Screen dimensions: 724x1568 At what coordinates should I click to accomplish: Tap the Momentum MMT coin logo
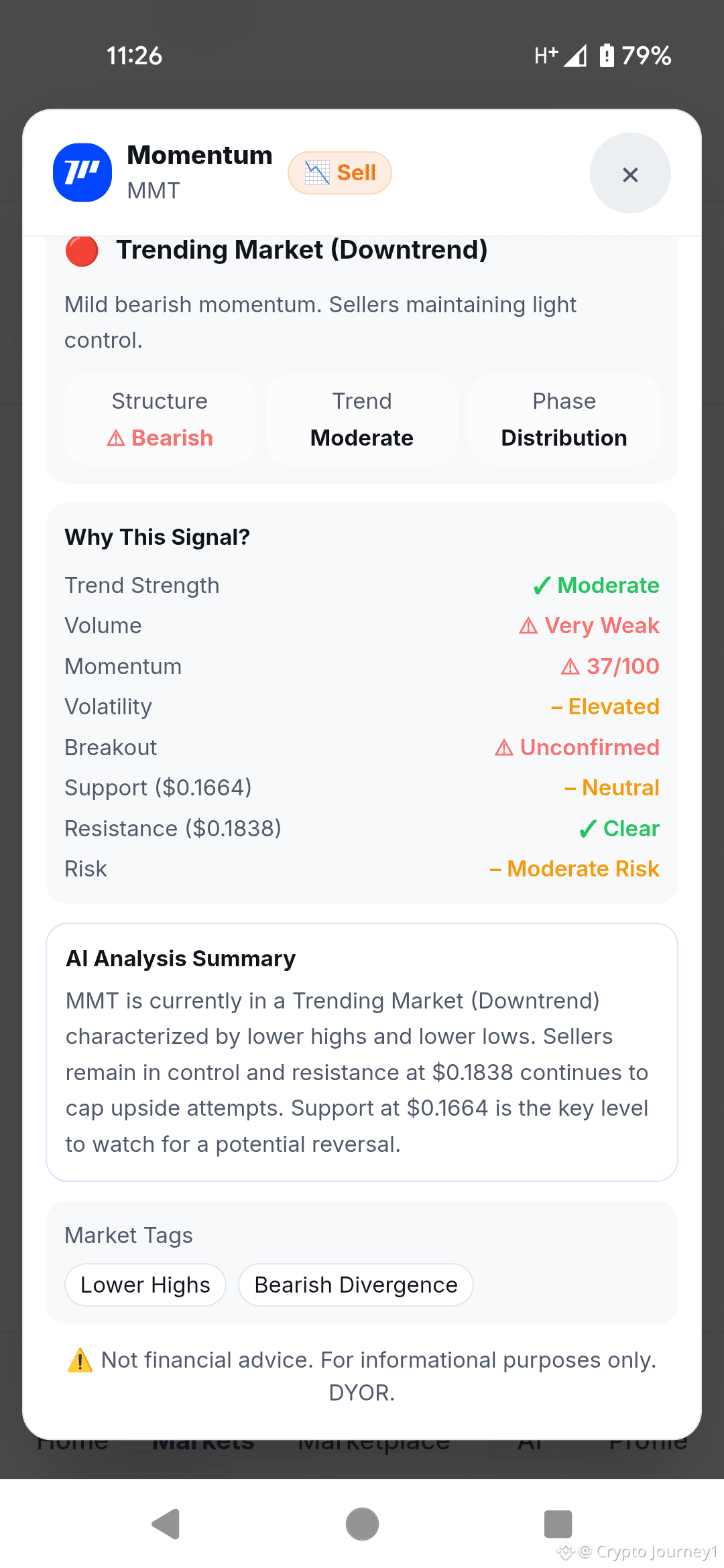point(82,173)
